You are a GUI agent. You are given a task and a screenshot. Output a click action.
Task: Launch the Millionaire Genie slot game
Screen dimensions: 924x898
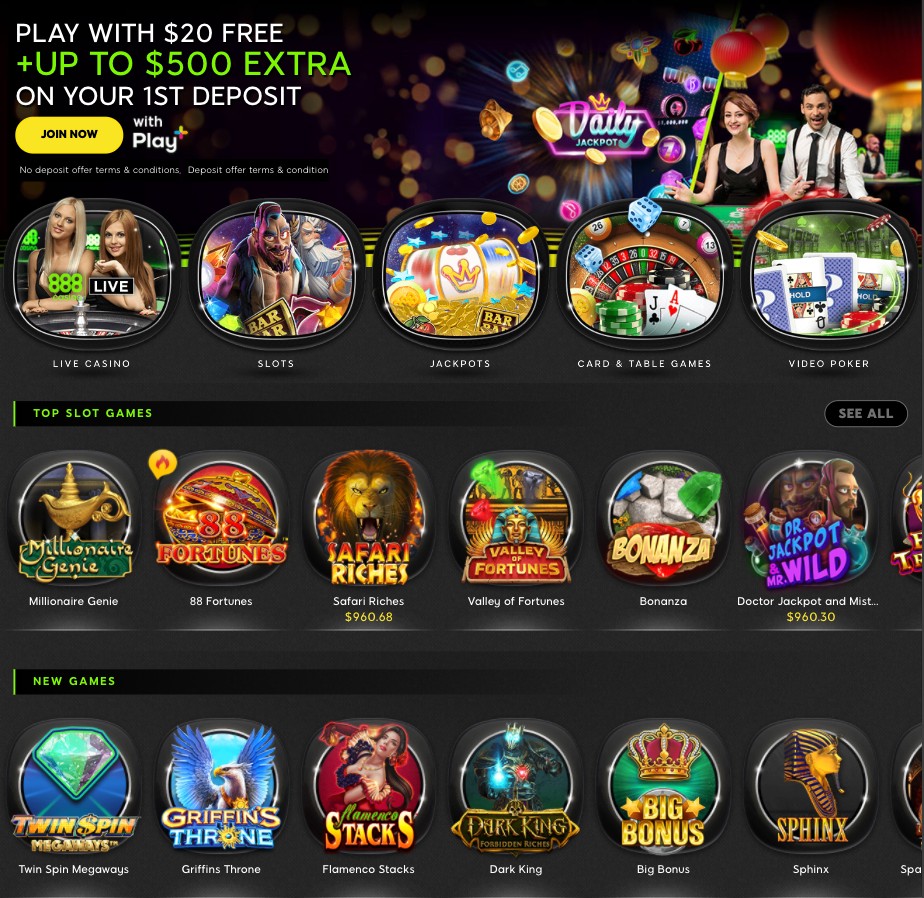[x=74, y=519]
